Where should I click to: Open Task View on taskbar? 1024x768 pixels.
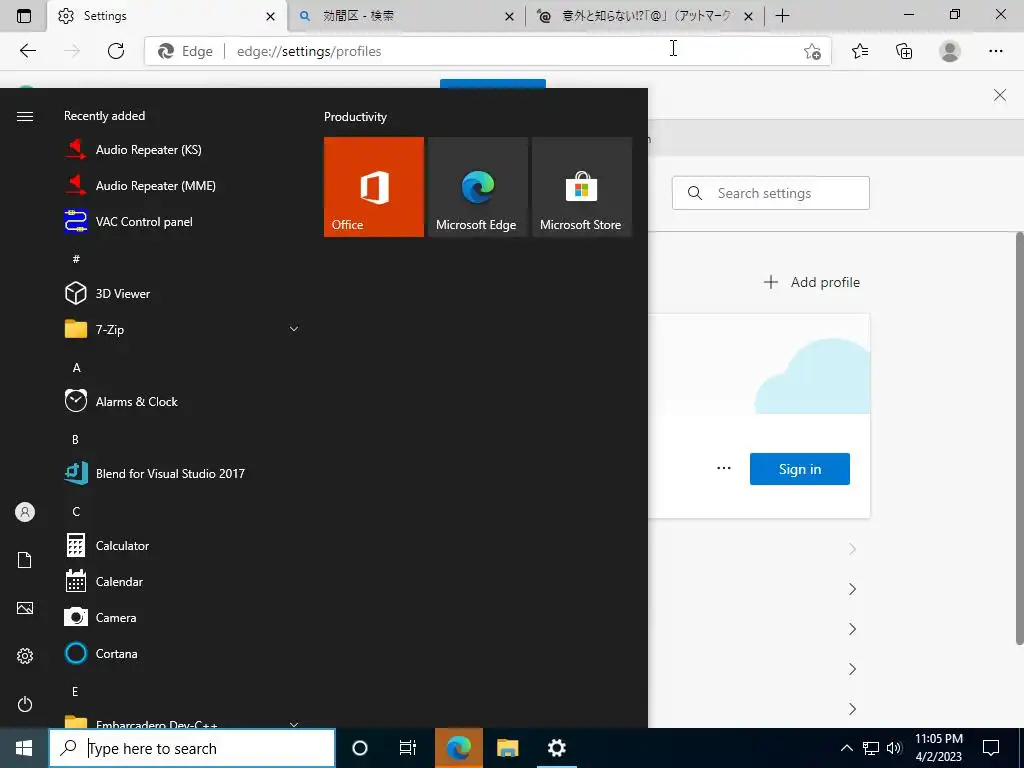pyautogui.click(x=408, y=748)
